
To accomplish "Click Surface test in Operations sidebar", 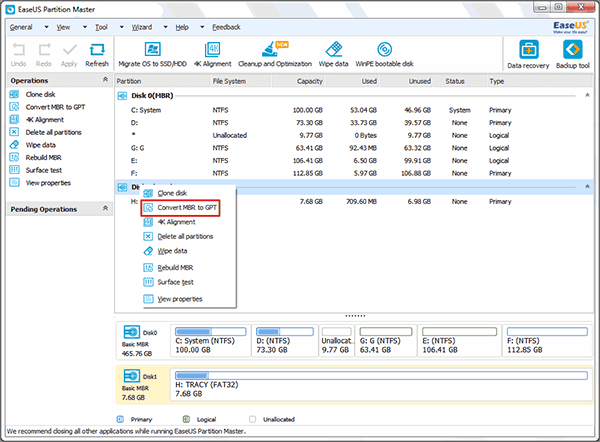I will (x=46, y=171).
